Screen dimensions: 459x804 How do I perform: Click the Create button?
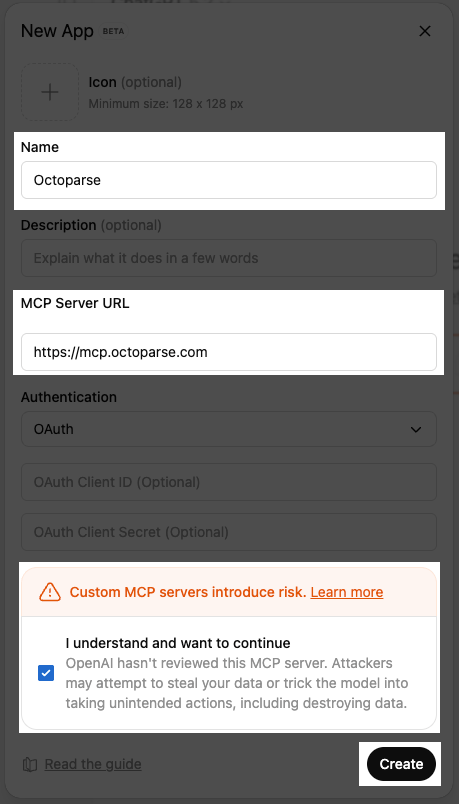pos(402,764)
